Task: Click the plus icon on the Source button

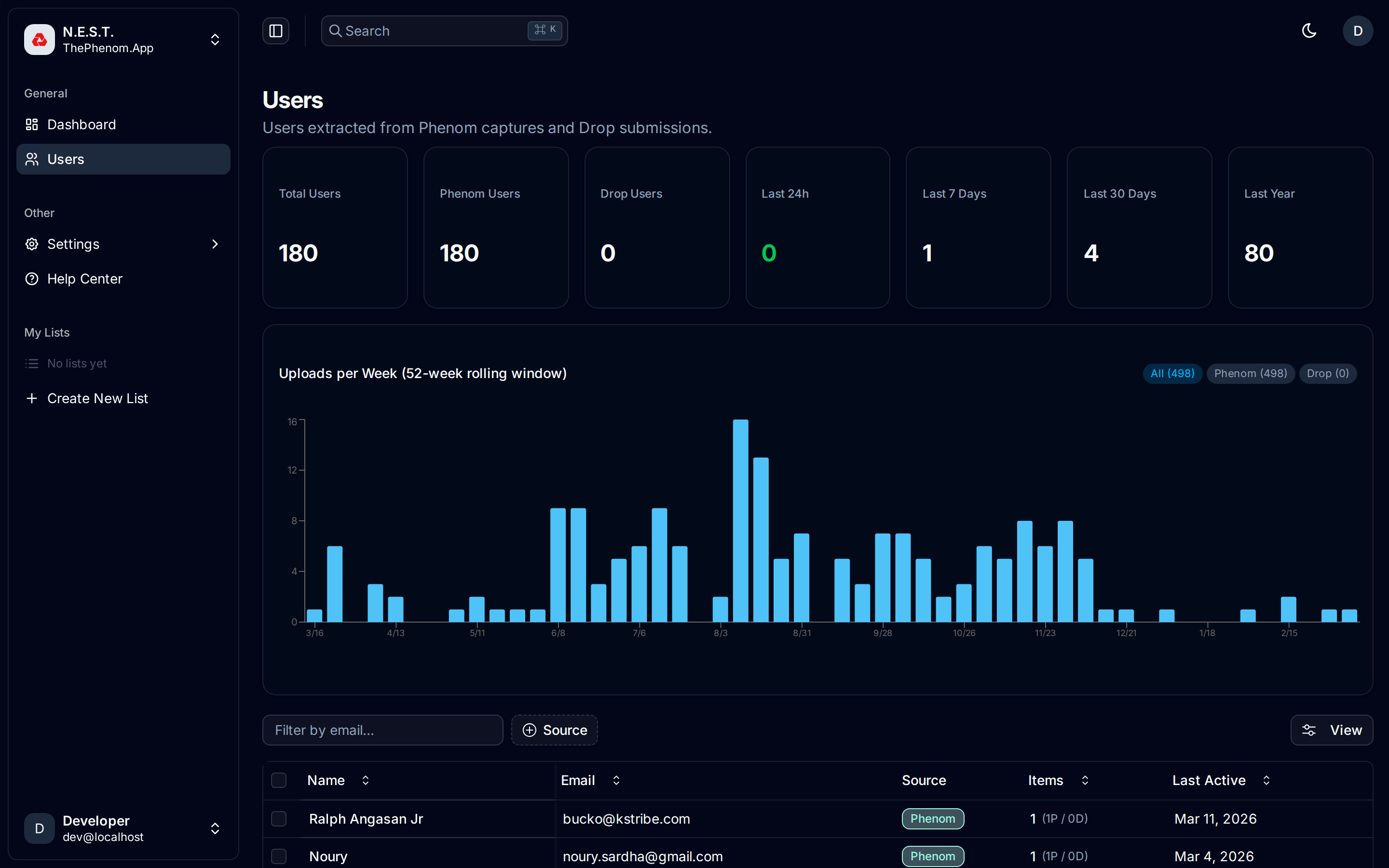Action: click(x=529, y=730)
